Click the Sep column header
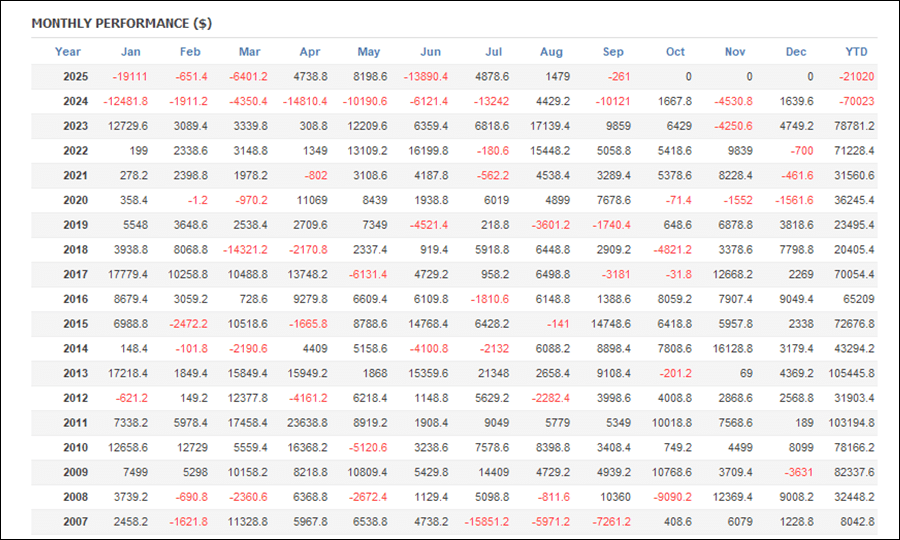This screenshot has height=540, width=900. point(613,52)
